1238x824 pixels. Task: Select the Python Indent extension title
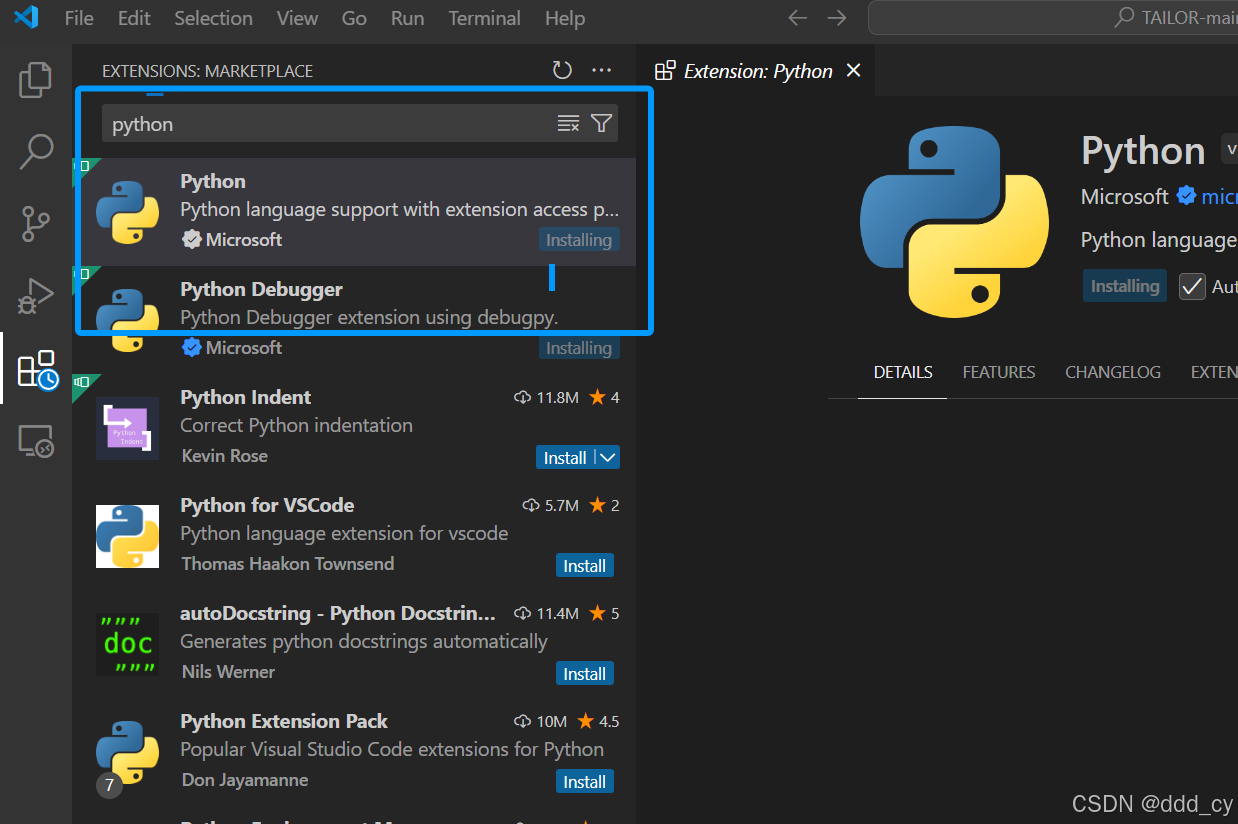pyautogui.click(x=245, y=397)
